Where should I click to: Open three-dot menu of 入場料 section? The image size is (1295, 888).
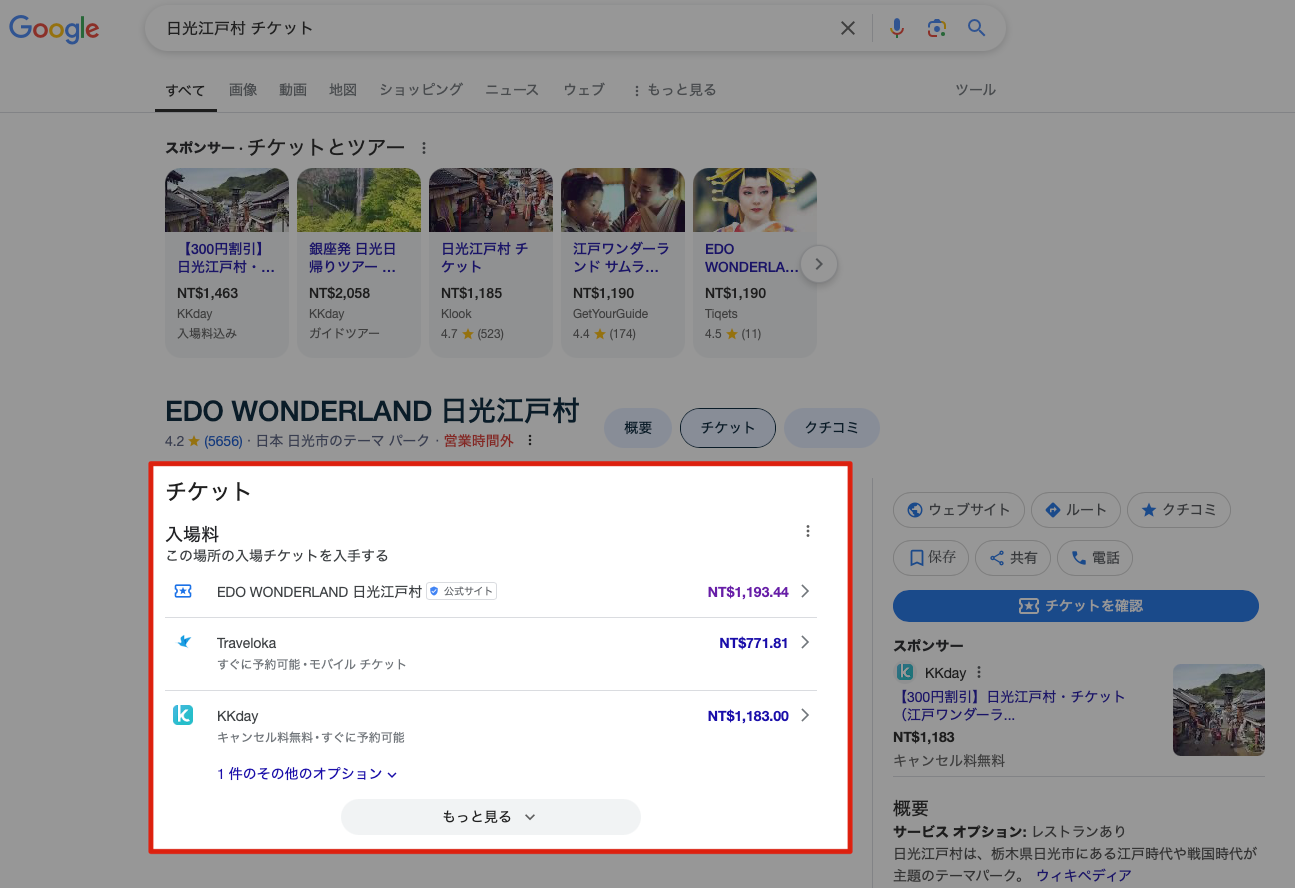pyautogui.click(x=808, y=532)
